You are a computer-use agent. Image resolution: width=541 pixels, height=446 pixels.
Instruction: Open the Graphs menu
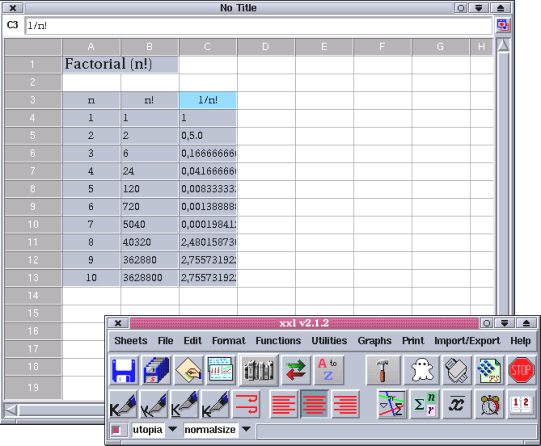pos(374,341)
